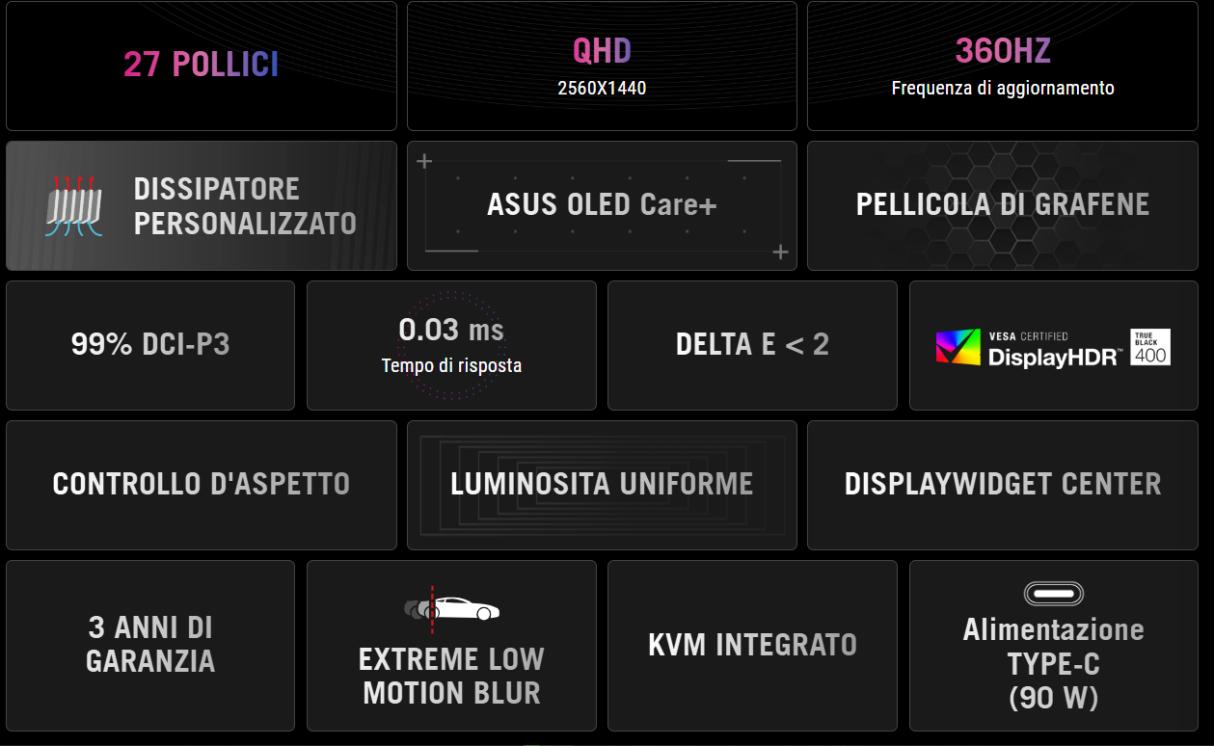
Task: Click the USB Type-C connector icon
Action: pyautogui.click(x=1053, y=594)
